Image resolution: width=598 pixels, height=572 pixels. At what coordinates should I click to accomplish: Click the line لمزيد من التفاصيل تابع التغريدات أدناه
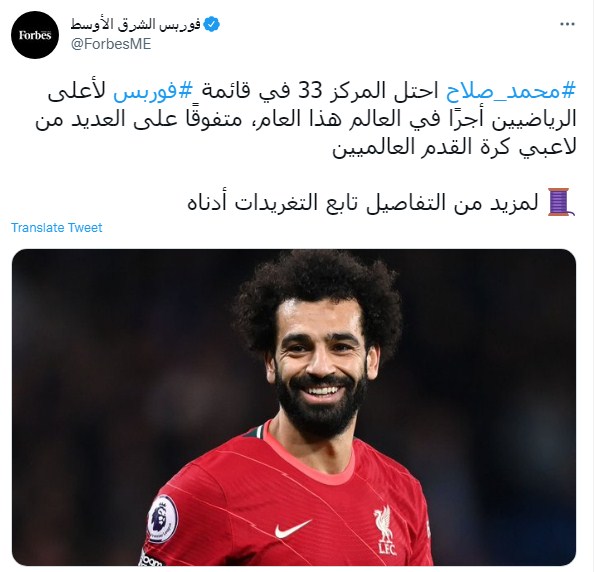[x=362, y=202]
